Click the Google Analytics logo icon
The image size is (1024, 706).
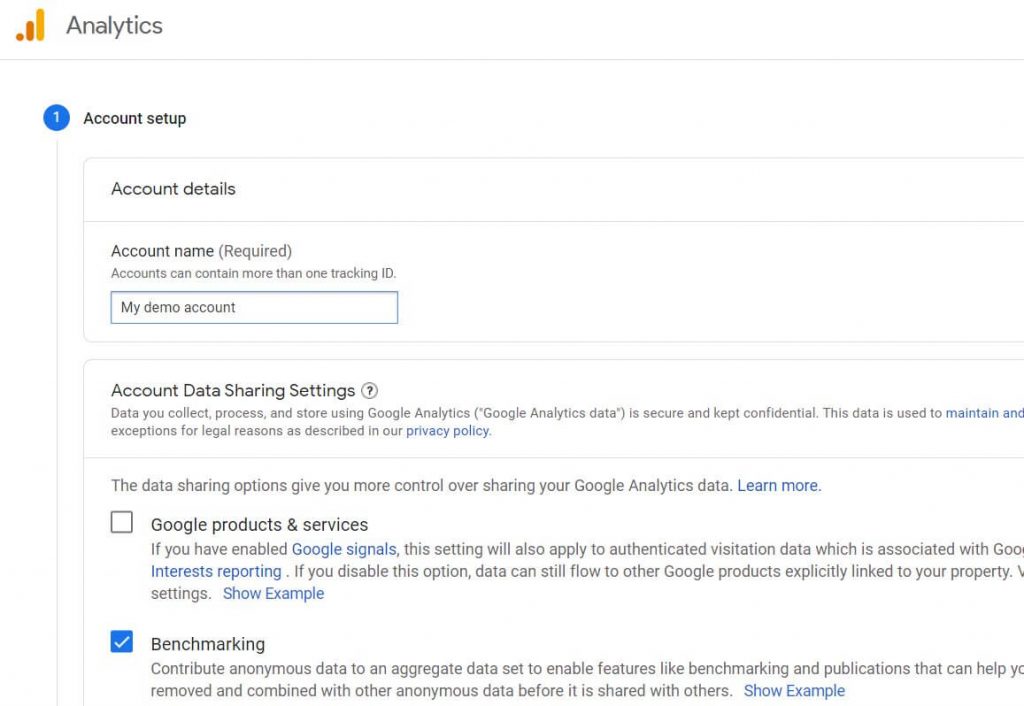point(31,26)
